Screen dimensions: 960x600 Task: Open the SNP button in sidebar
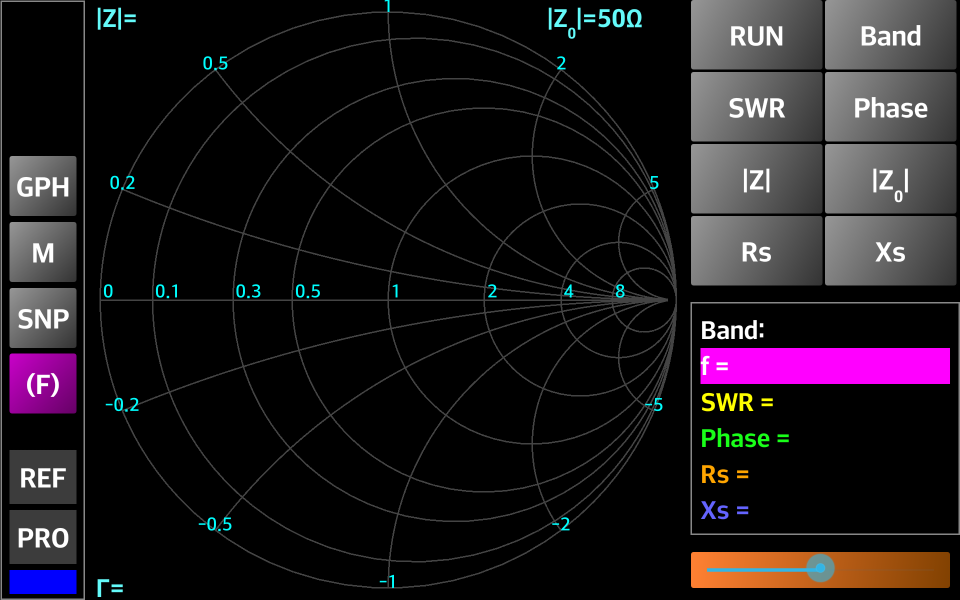tap(43, 318)
